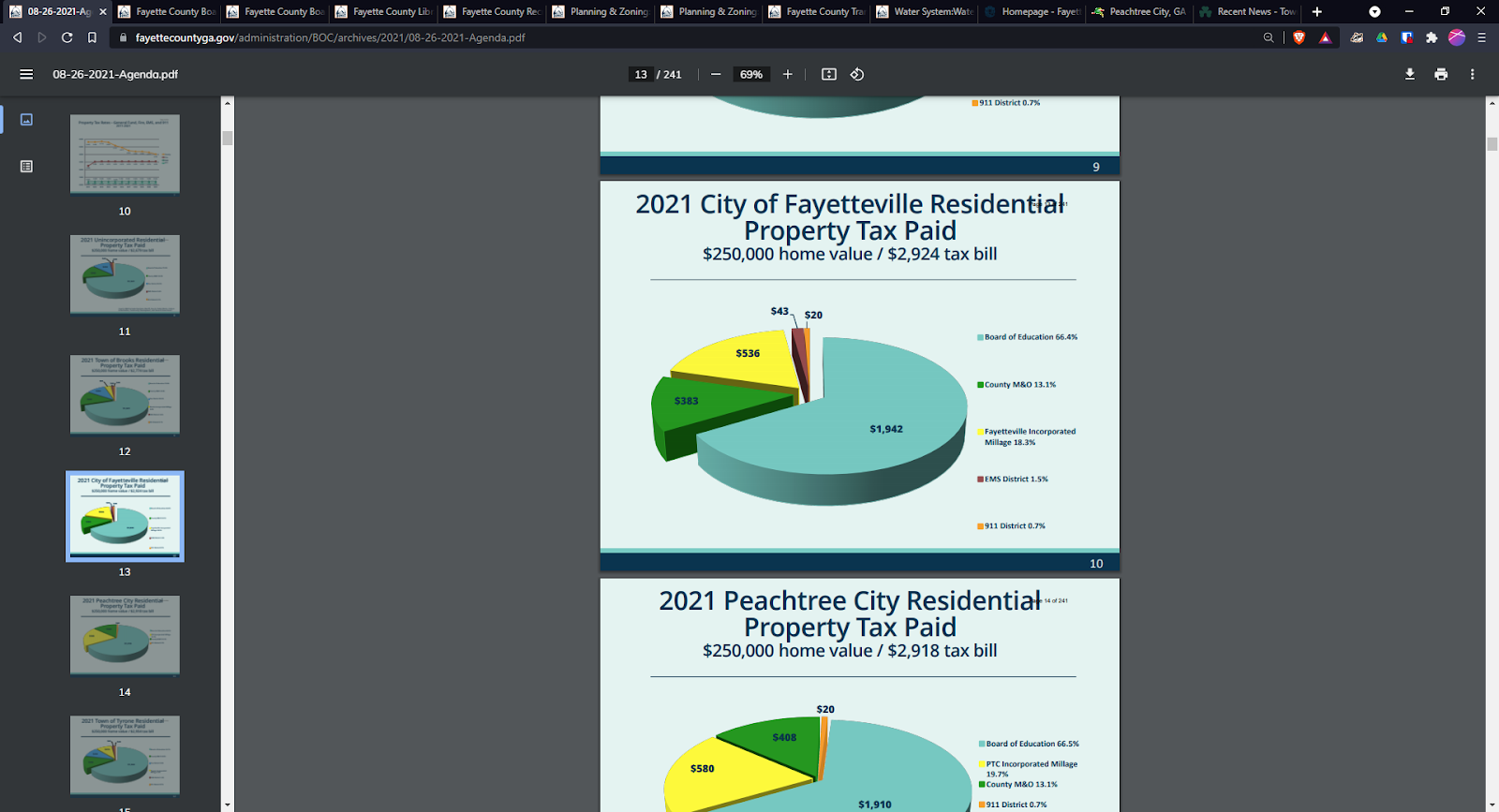Open tab search dropdown button

[1374, 11]
